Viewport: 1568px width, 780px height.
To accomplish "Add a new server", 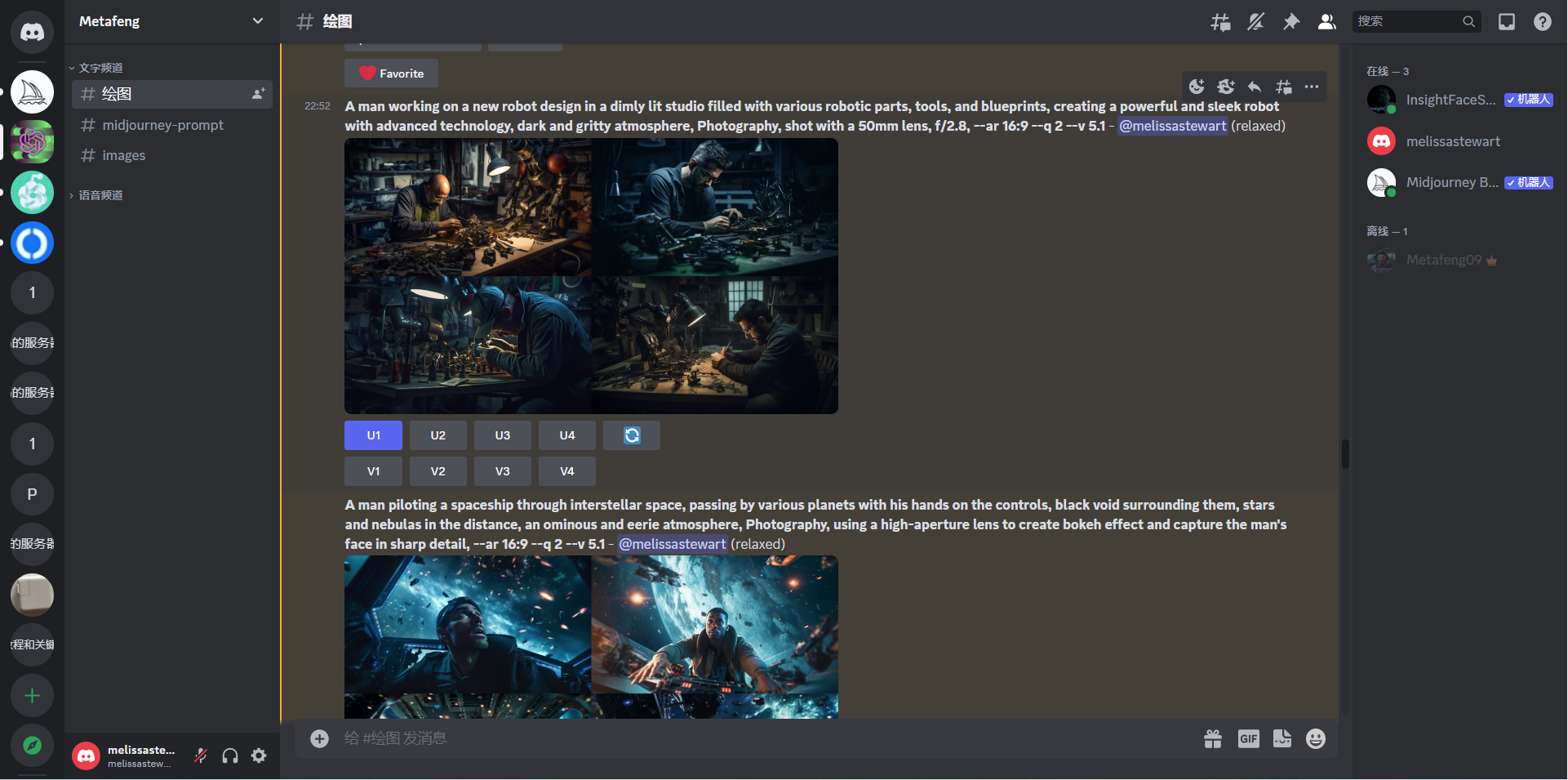I will (x=32, y=695).
